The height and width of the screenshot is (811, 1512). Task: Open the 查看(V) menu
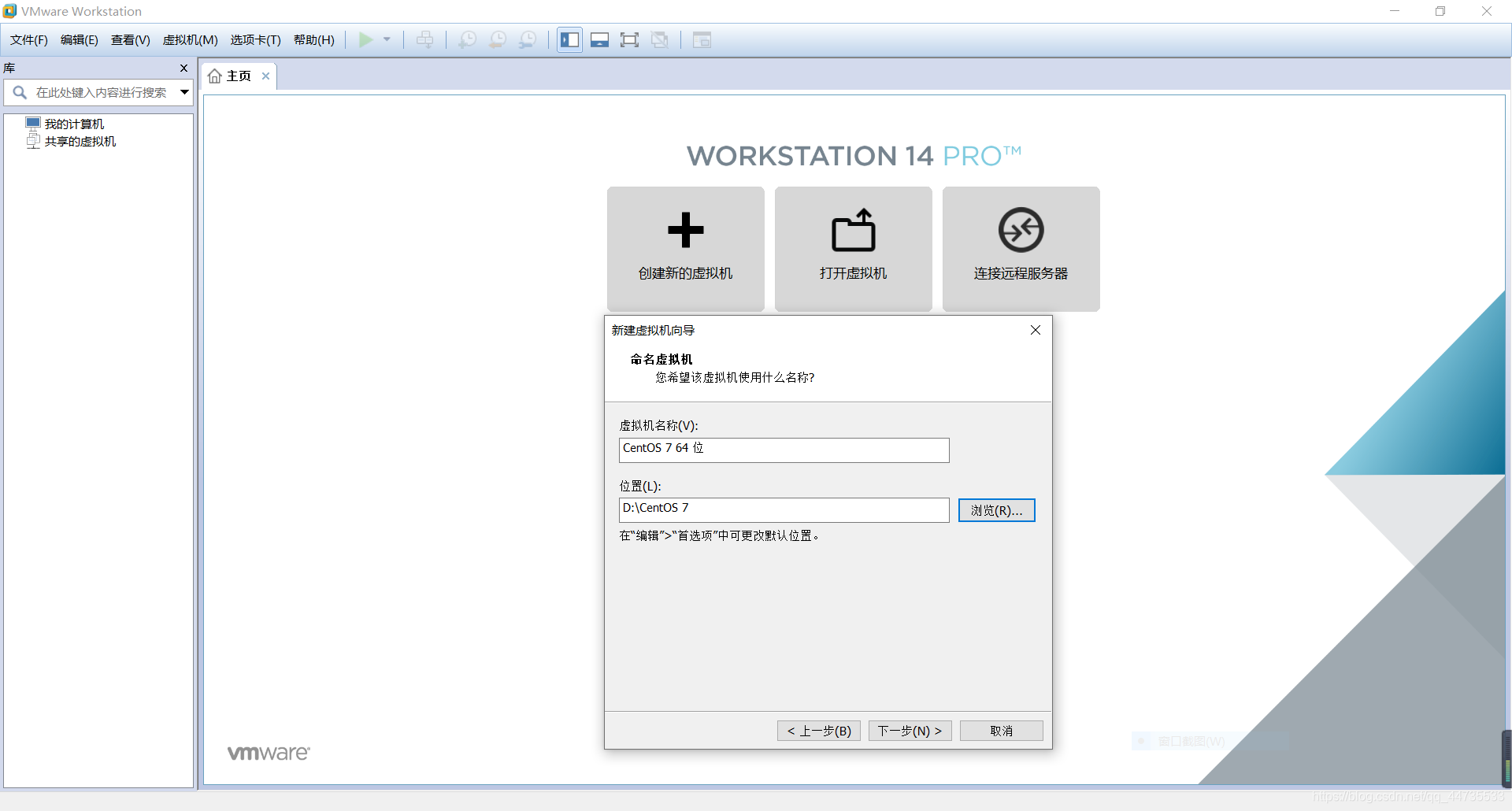(131, 40)
